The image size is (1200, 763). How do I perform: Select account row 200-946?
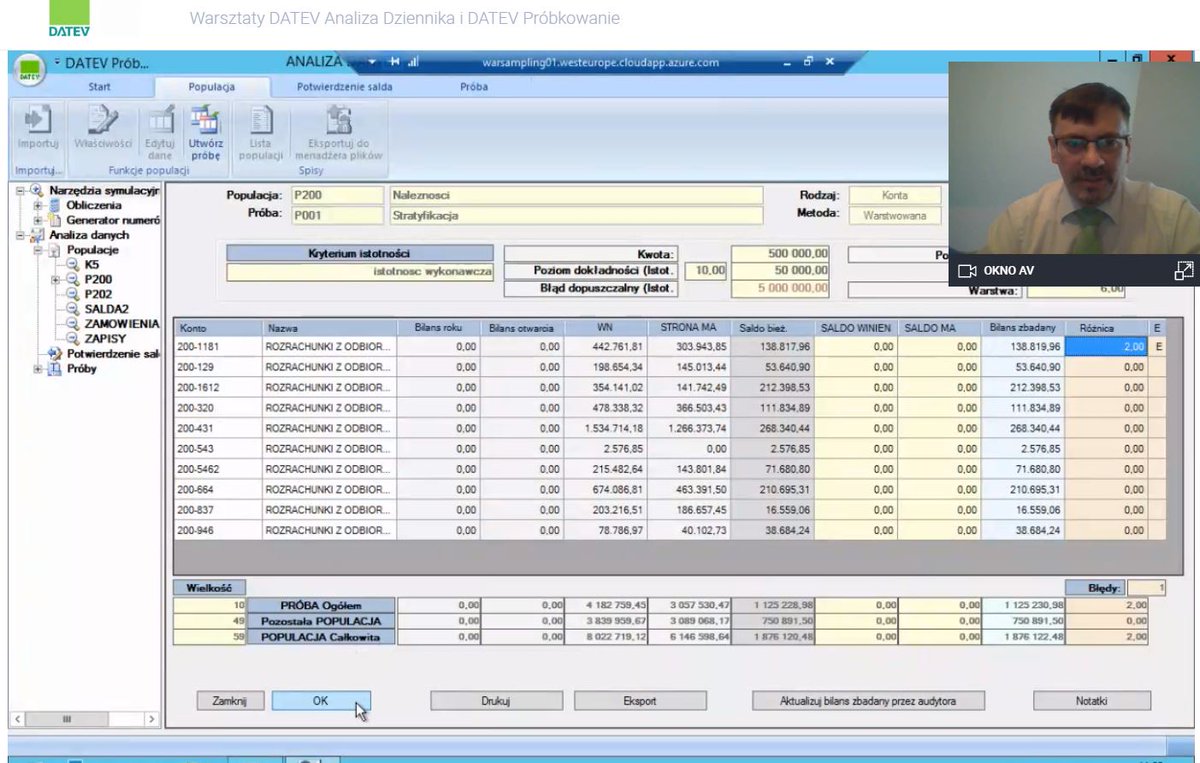point(668,530)
